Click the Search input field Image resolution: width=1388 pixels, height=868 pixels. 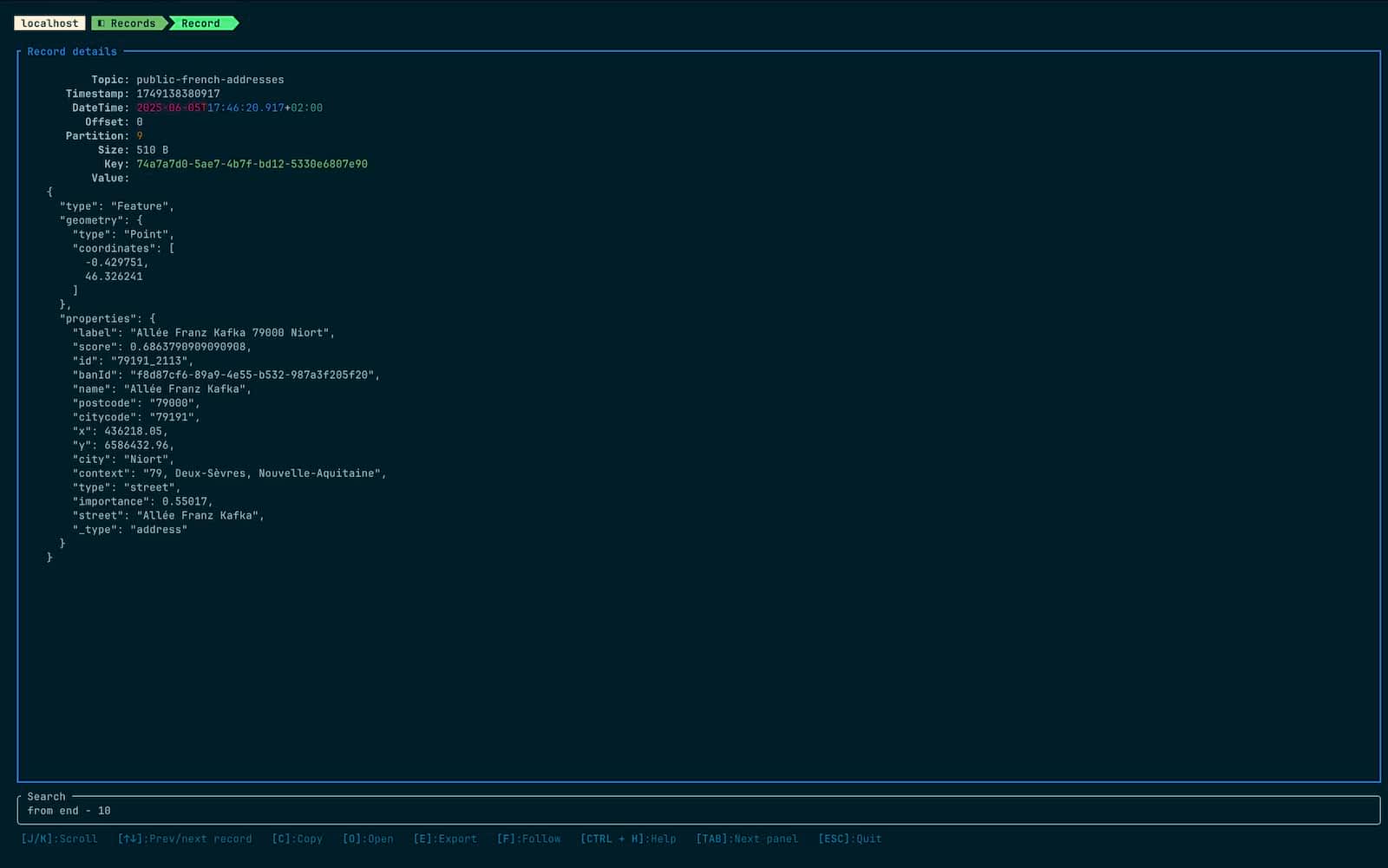coord(694,811)
